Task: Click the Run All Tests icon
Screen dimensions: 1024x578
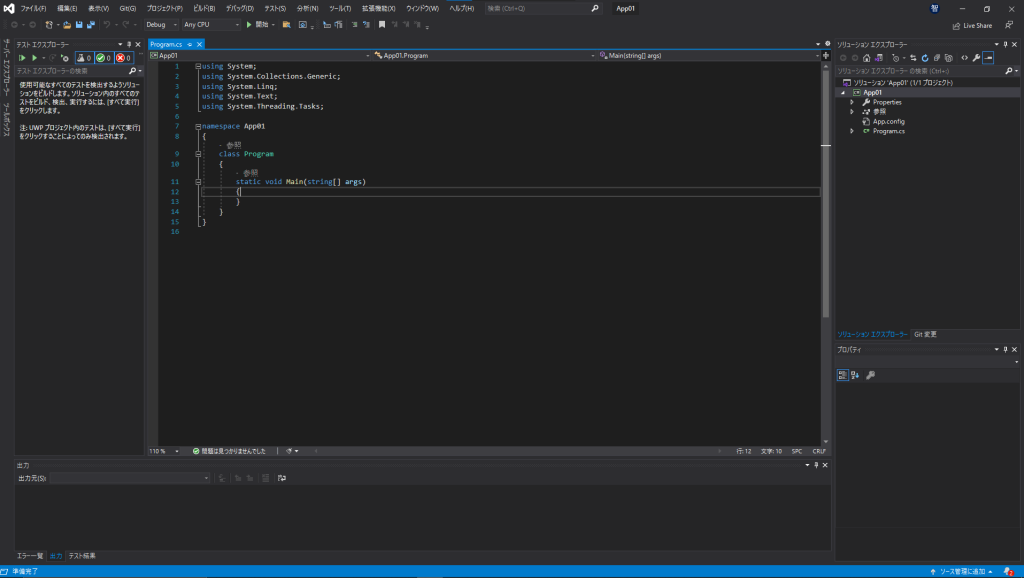Action: tap(21, 58)
